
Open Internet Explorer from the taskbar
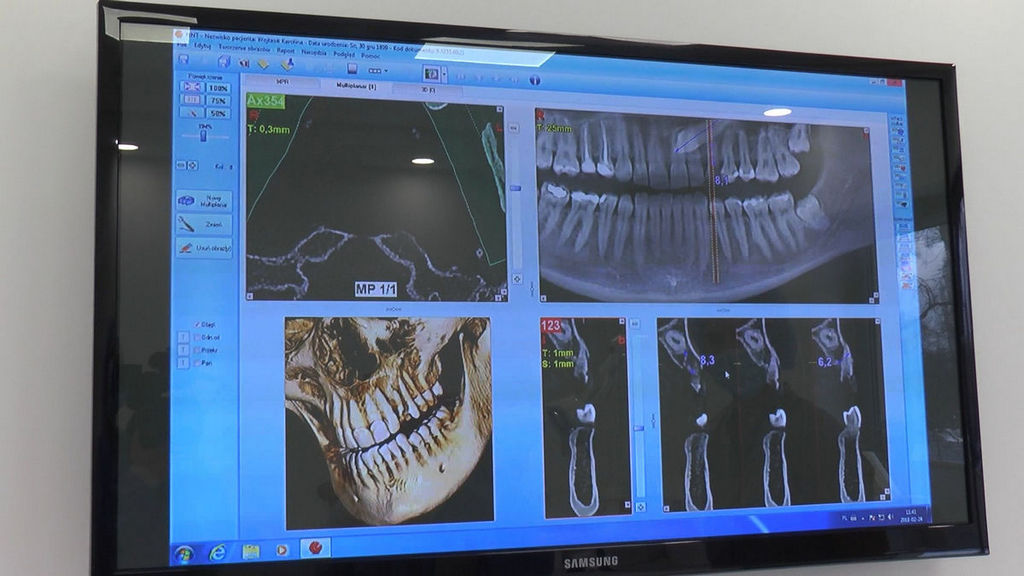tap(218, 551)
